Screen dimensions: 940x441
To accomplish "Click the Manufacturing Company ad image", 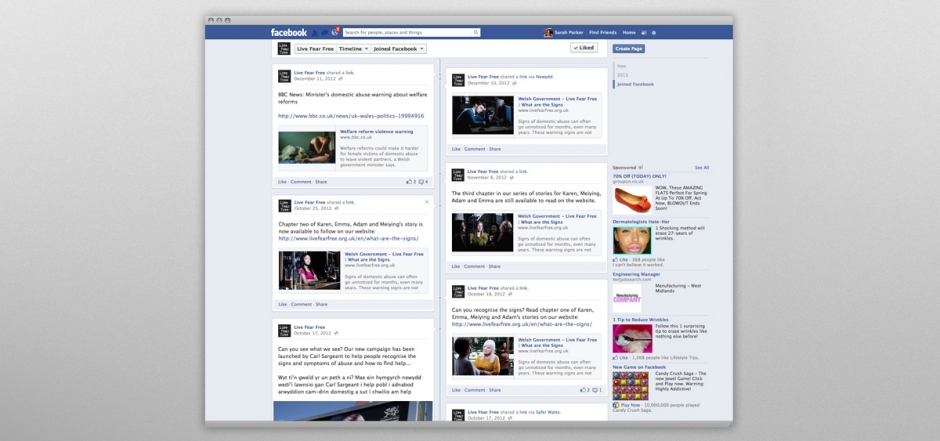I will pyautogui.click(x=627, y=298).
